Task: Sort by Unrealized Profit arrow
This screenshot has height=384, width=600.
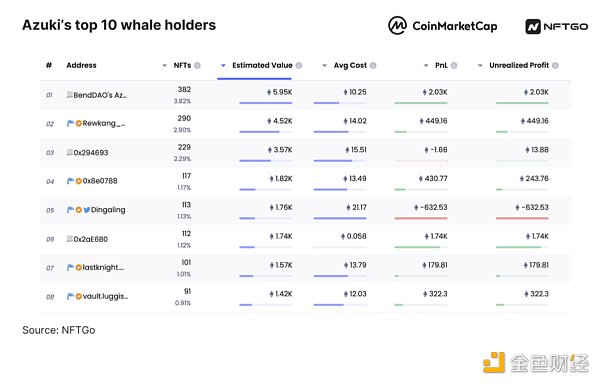Action: [x=480, y=65]
